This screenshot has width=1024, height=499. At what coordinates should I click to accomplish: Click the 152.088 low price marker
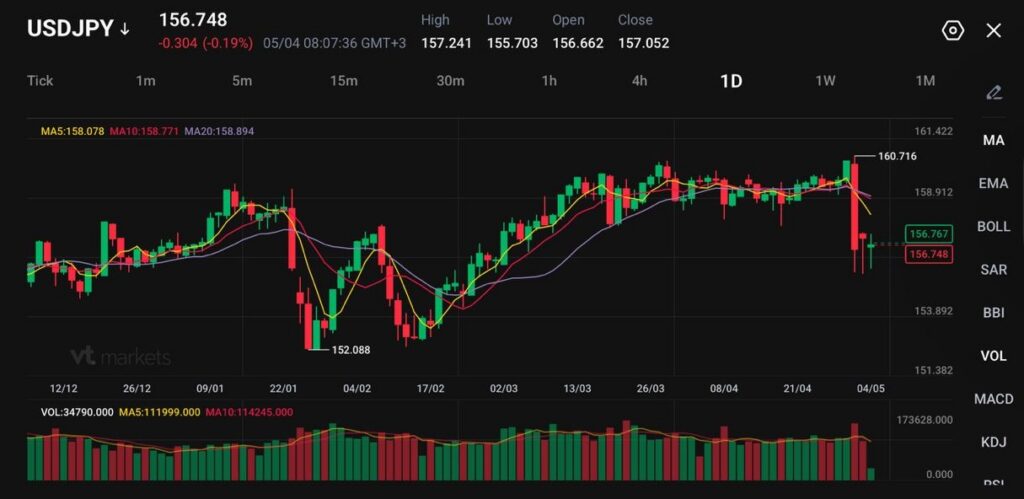point(351,350)
